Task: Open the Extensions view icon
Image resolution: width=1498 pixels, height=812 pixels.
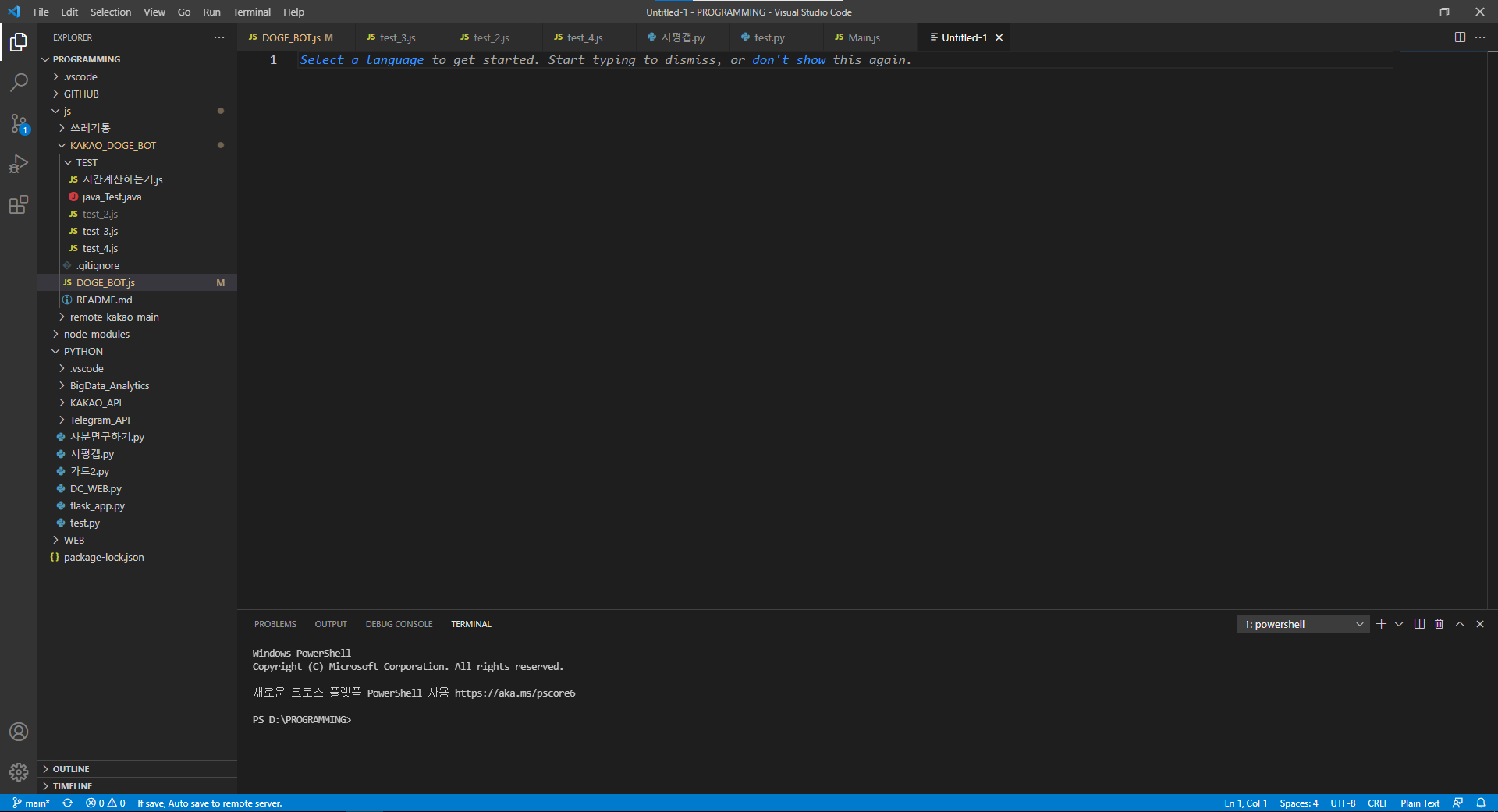Action: pos(19,204)
